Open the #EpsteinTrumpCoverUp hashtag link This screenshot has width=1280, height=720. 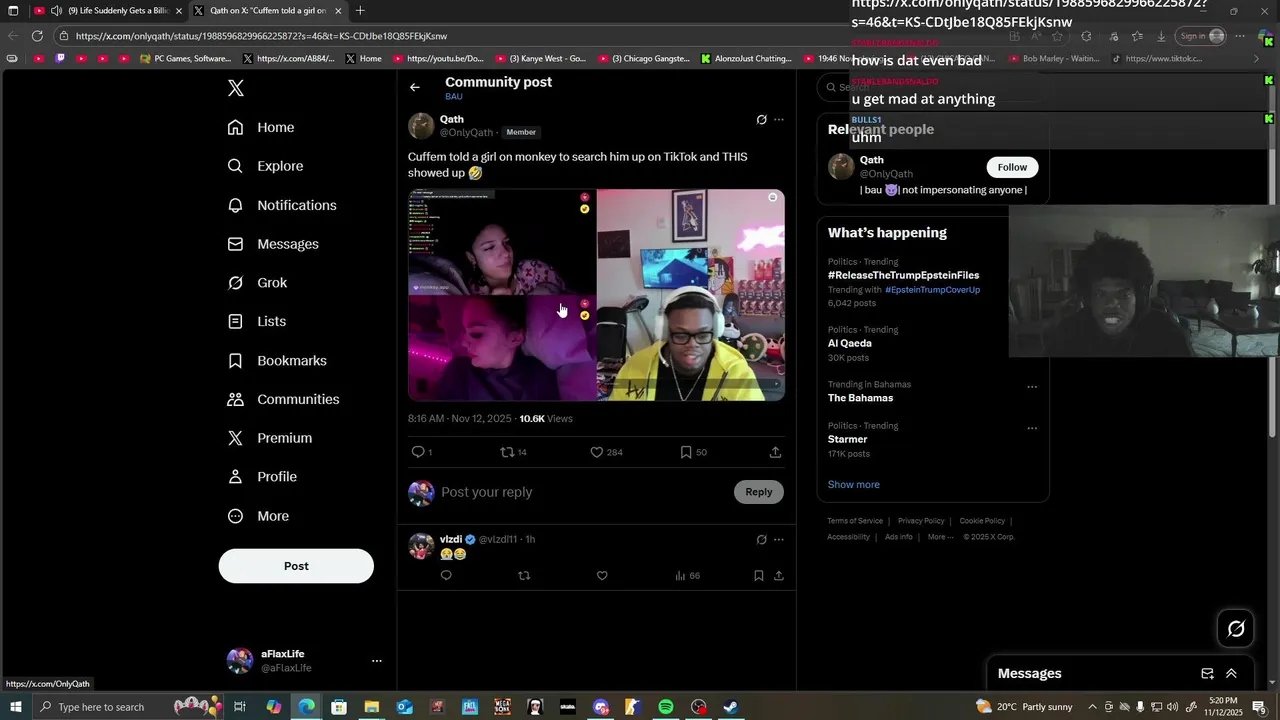click(x=932, y=290)
